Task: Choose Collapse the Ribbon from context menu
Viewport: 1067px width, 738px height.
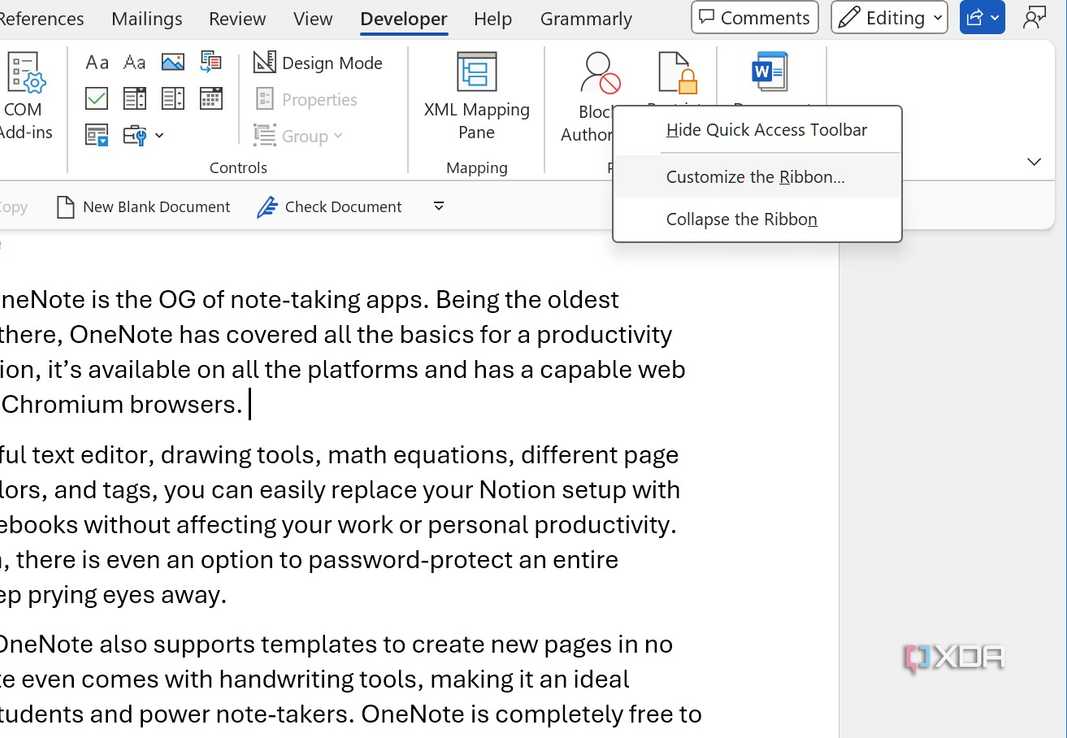Action: point(757,219)
